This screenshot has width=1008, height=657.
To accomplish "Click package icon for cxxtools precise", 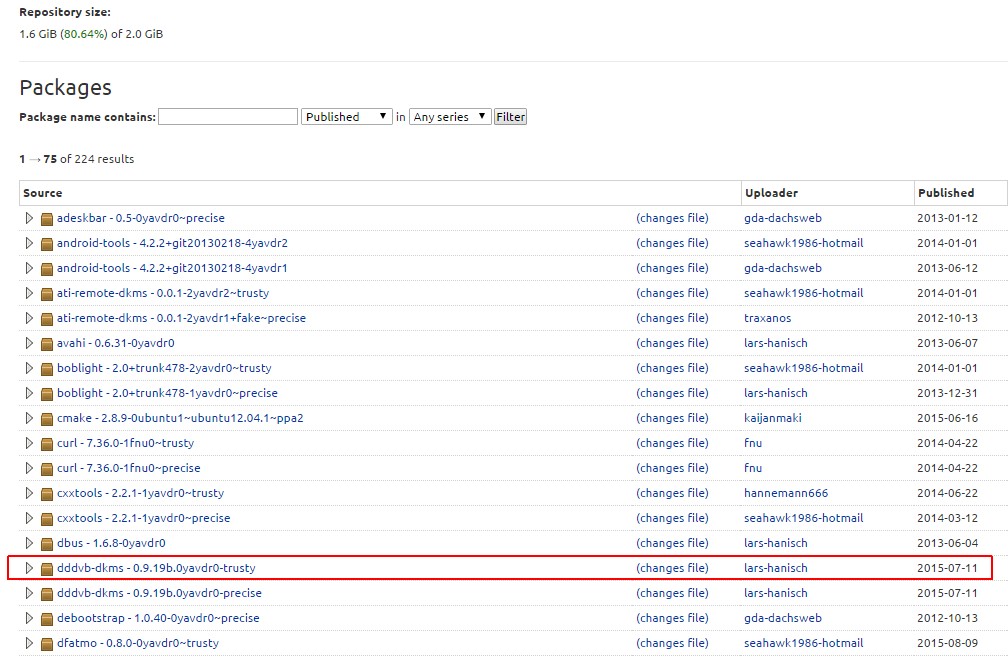I will [47, 519].
